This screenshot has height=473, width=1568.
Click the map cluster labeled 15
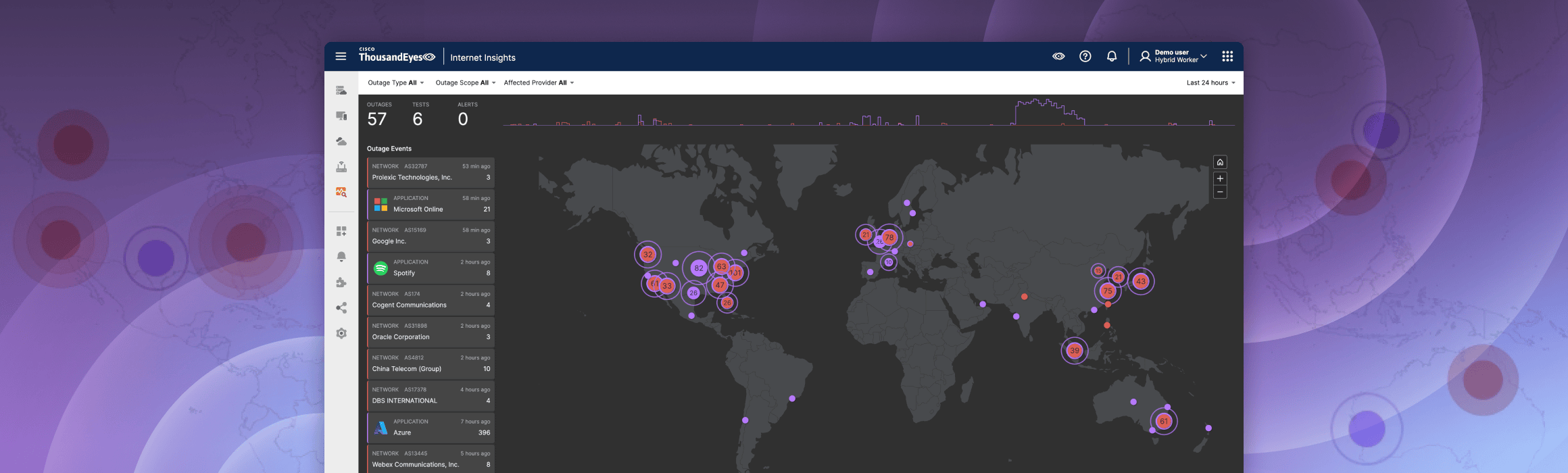tap(1098, 271)
